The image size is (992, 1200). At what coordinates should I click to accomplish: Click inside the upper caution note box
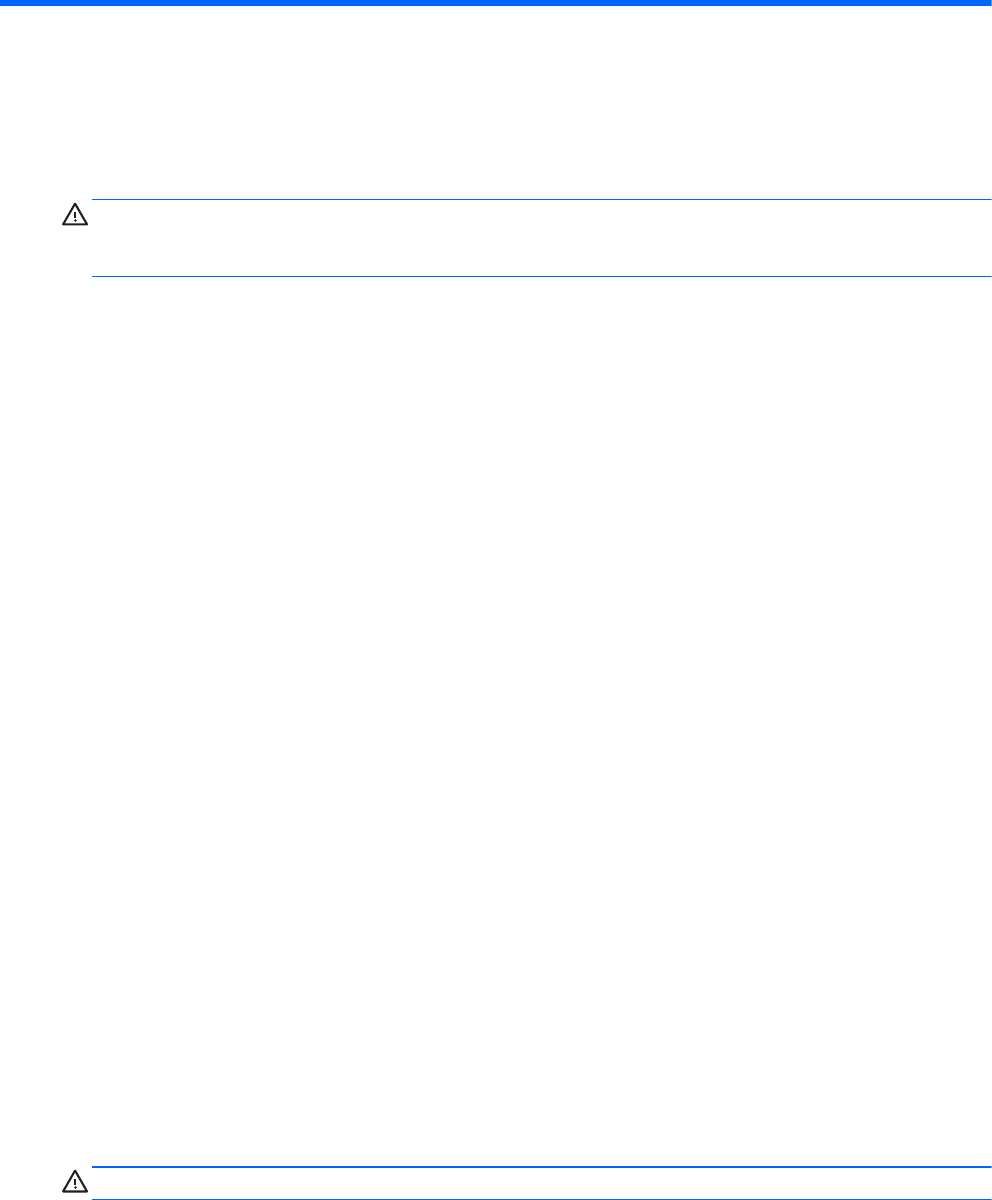click(x=540, y=237)
